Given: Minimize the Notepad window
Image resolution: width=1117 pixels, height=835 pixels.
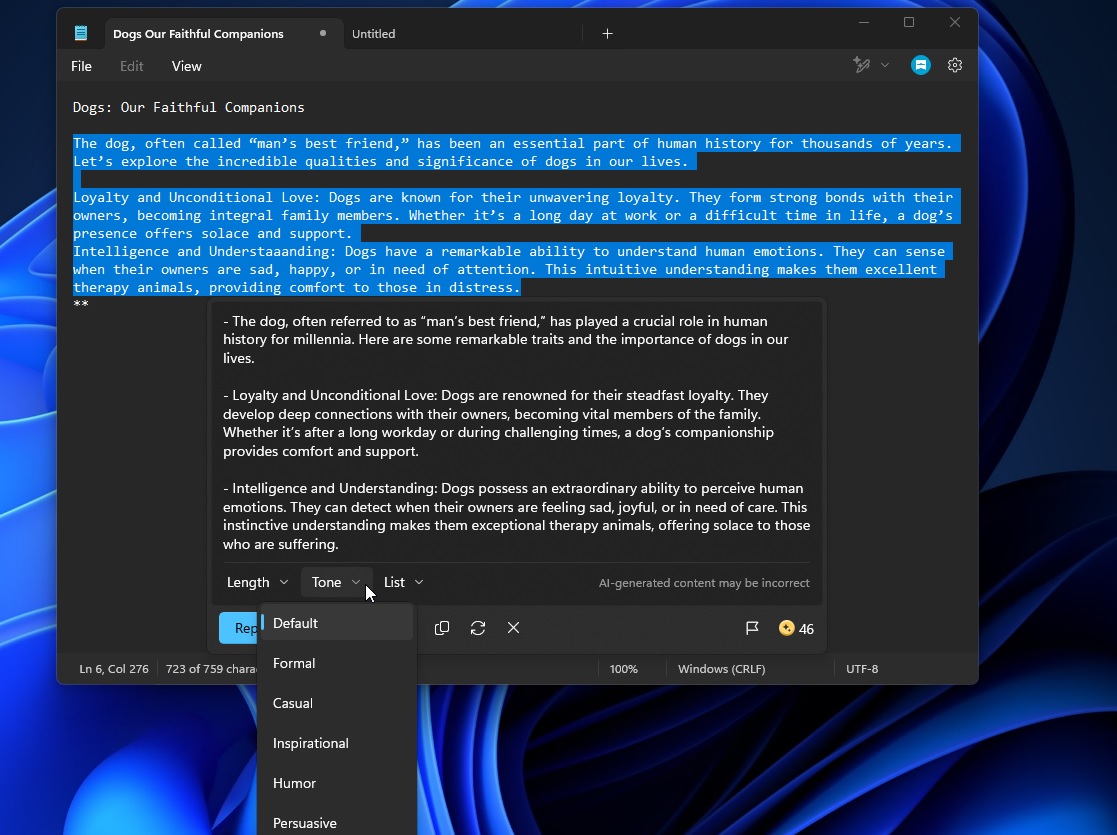Looking at the screenshot, I should click(864, 22).
